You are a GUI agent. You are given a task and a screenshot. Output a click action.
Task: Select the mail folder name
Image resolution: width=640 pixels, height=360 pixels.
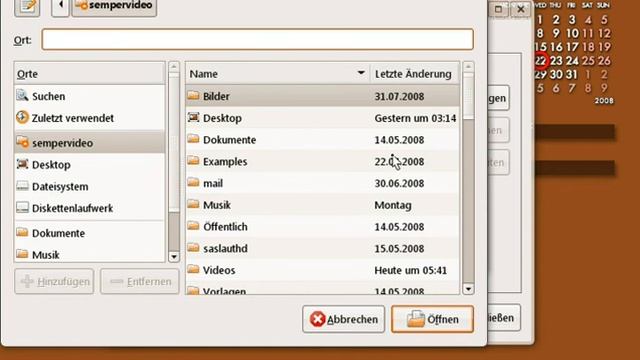click(213, 183)
